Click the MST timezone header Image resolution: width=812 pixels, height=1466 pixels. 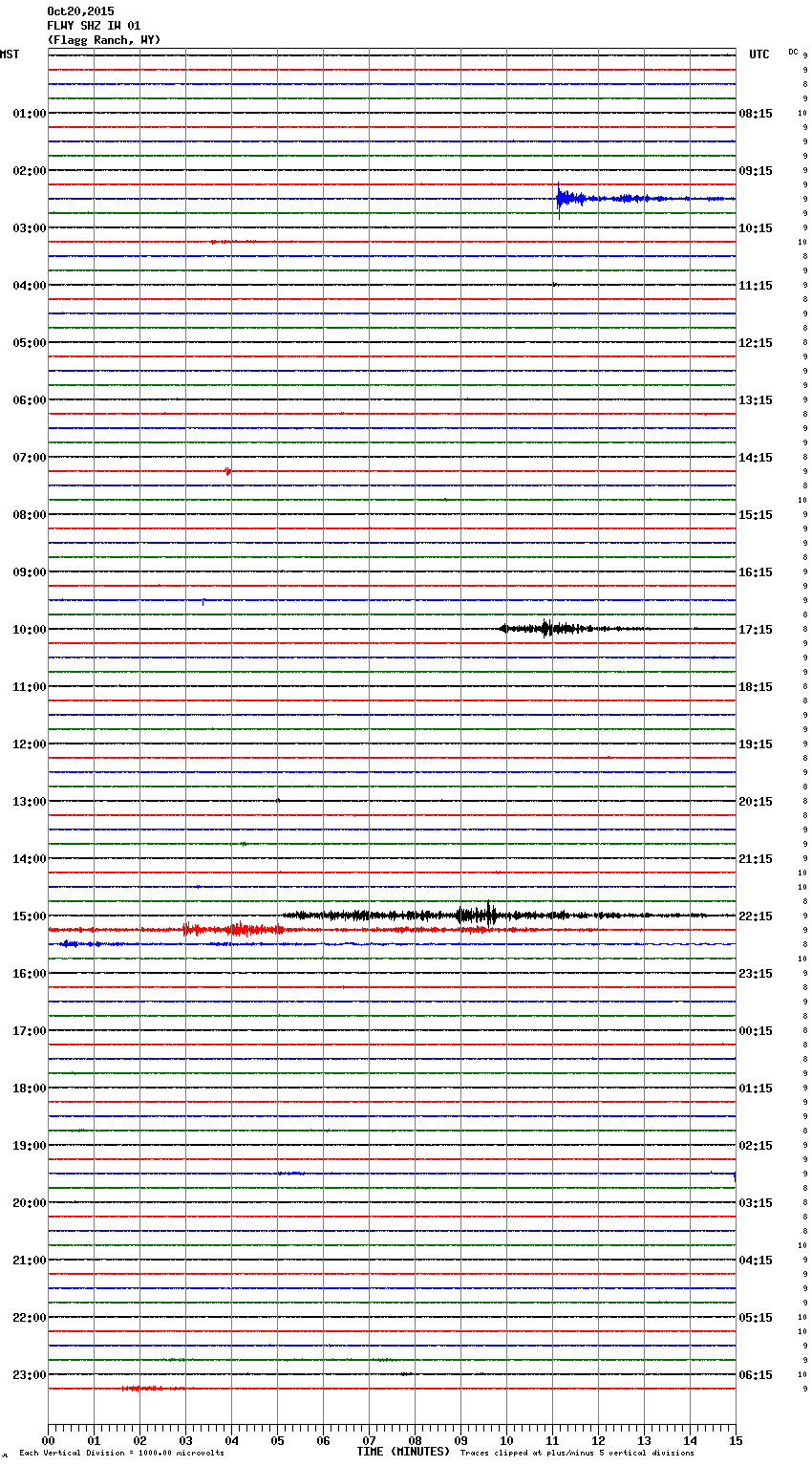pos(10,54)
